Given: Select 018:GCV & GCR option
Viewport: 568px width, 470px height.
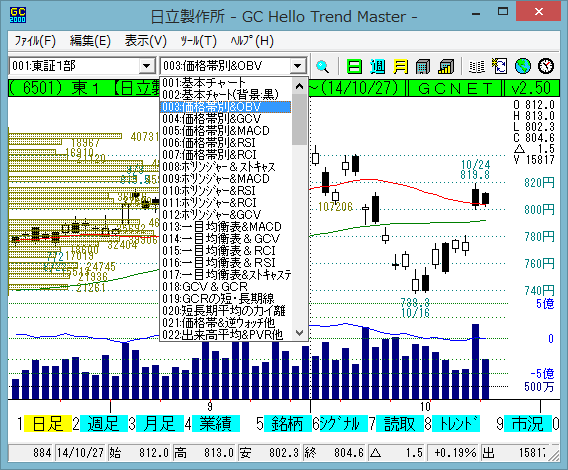Looking at the screenshot, I should click(x=225, y=286).
